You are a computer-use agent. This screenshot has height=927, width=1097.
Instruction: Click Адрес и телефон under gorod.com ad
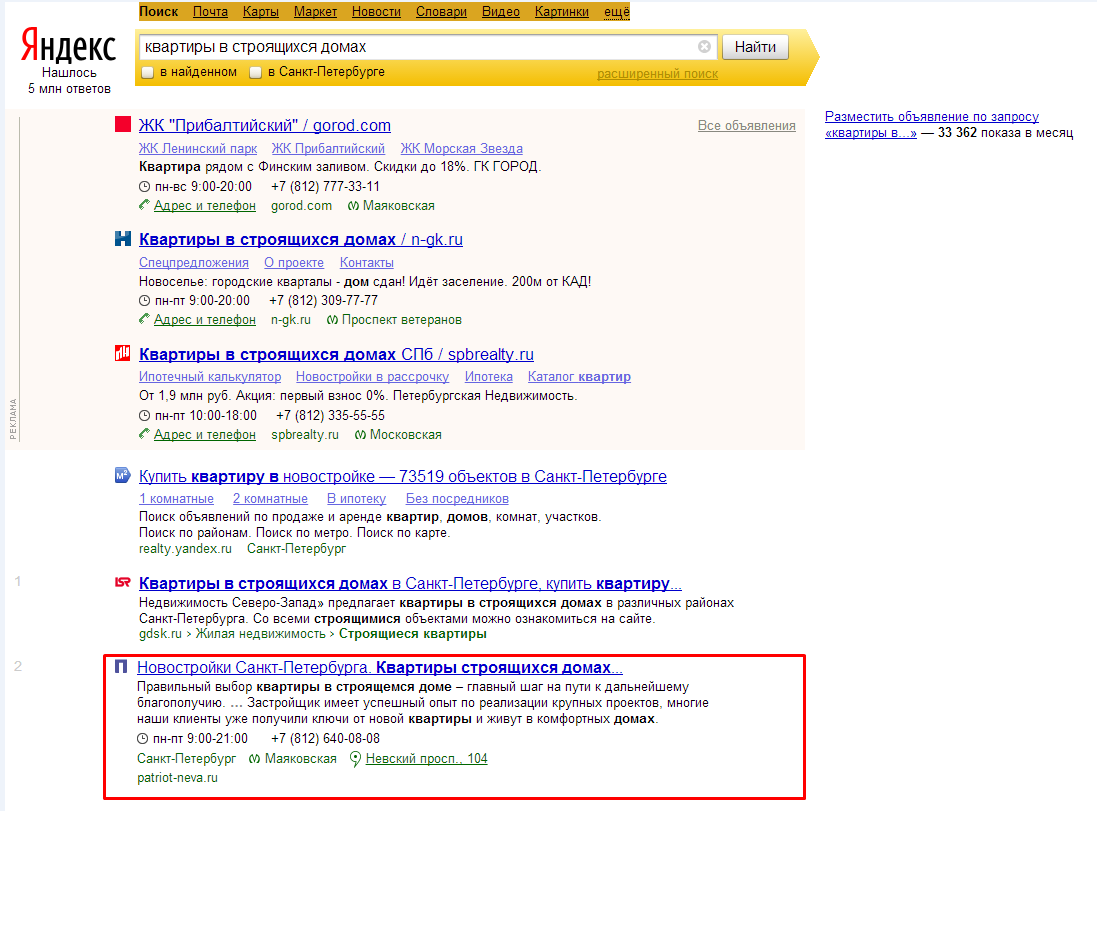point(205,206)
